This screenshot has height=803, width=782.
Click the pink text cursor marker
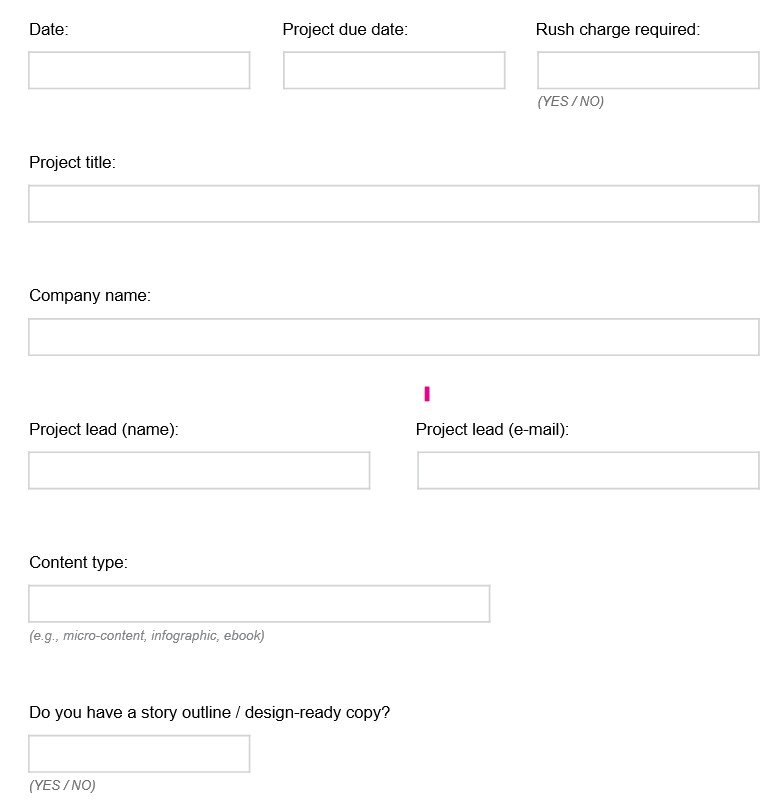(427, 394)
